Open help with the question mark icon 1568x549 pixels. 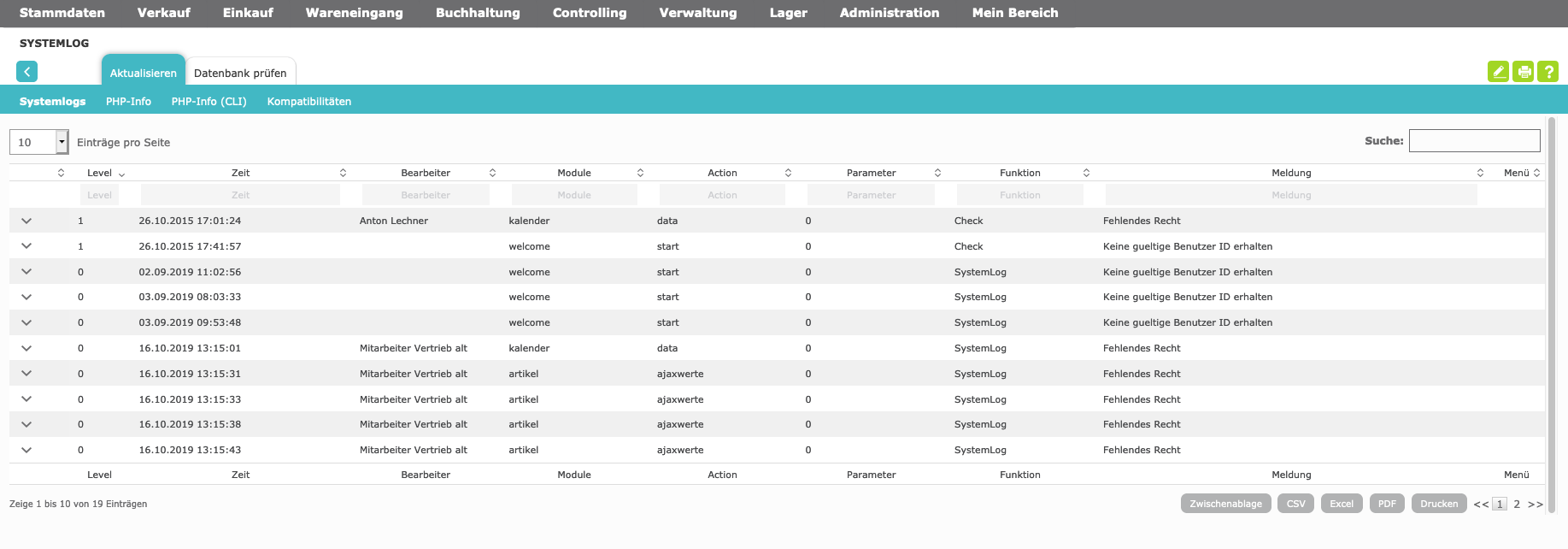pyautogui.click(x=1547, y=72)
